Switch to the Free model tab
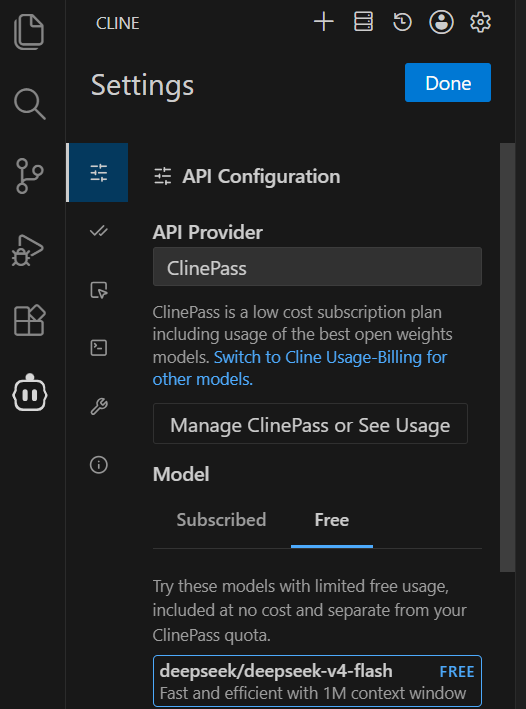526x709 pixels. click(332, 520)
